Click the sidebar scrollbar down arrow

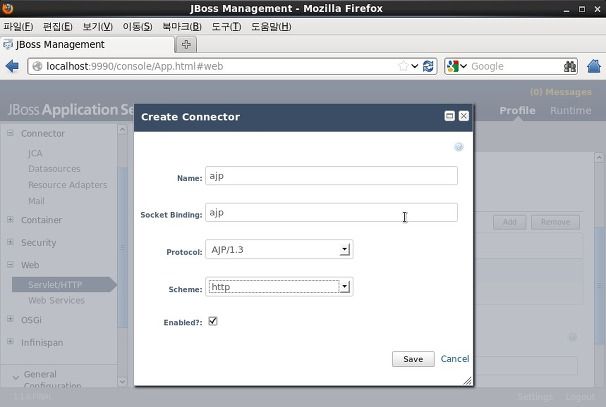[x=123, y=381]
